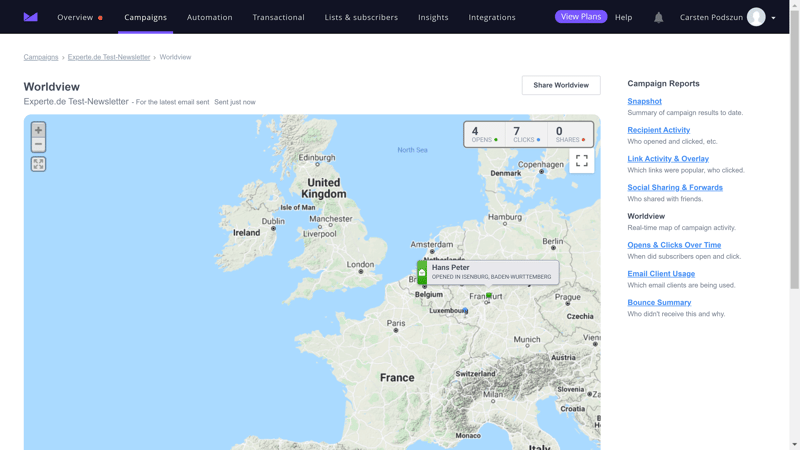This screenshot has width=800, height=450.
Task: Toggle the Shares counter on the map
Action: (x=570, y=134)
